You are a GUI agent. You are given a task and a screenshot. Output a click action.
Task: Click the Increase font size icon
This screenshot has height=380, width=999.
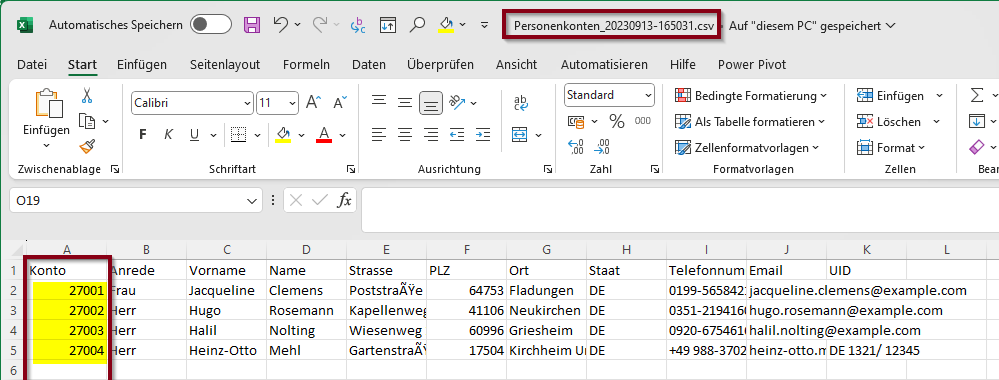(x=313, y=102)
